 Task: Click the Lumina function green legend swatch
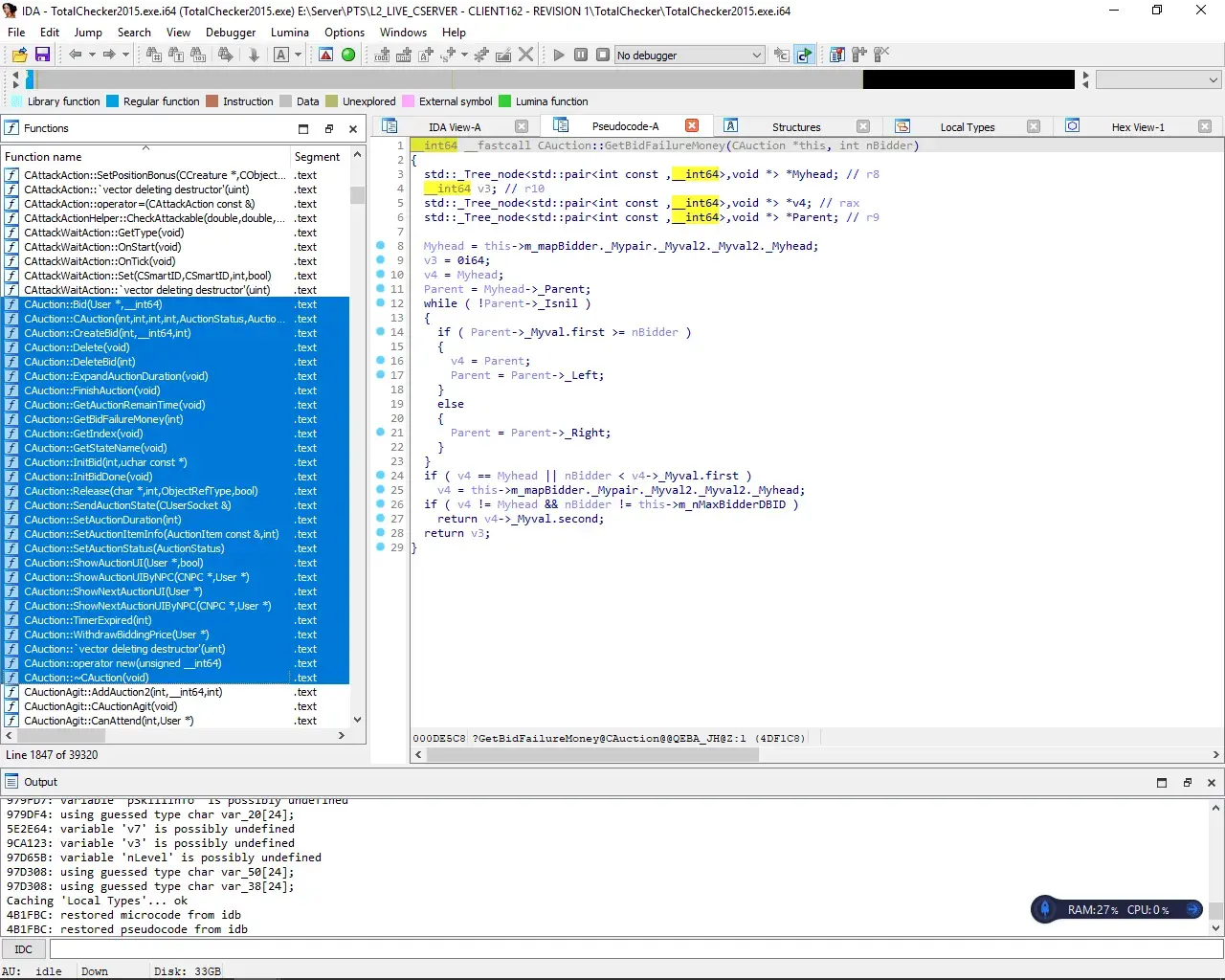(x=505, y=101)
